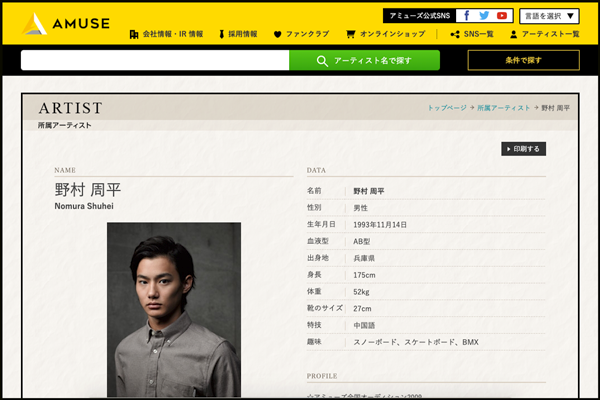Click the person icon beside アーティスト一覧
Screen dimensions: 600x400
tap(513, 34)
